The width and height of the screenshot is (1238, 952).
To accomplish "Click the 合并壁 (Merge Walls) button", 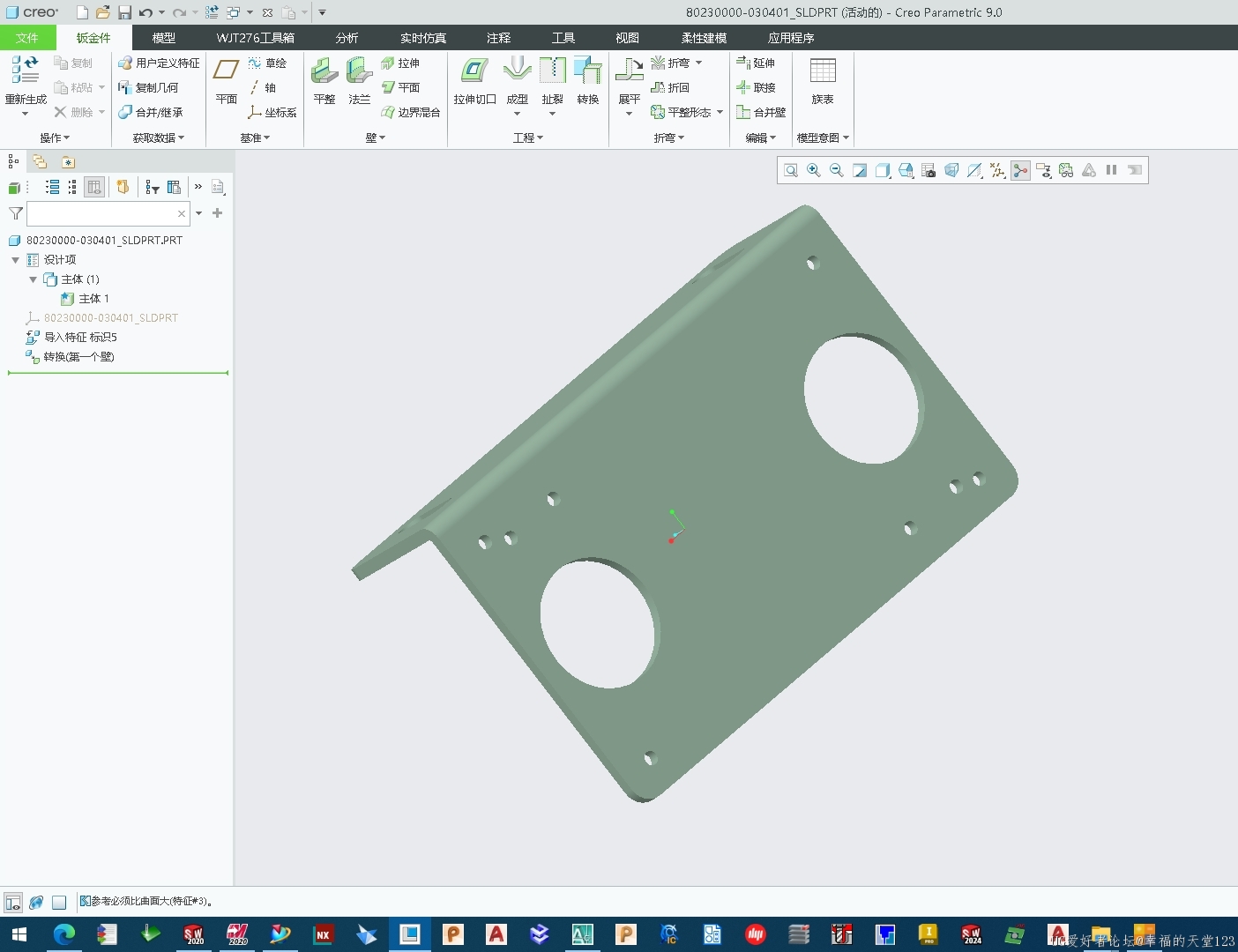I will pyautogui.click(x=761, y=113).
